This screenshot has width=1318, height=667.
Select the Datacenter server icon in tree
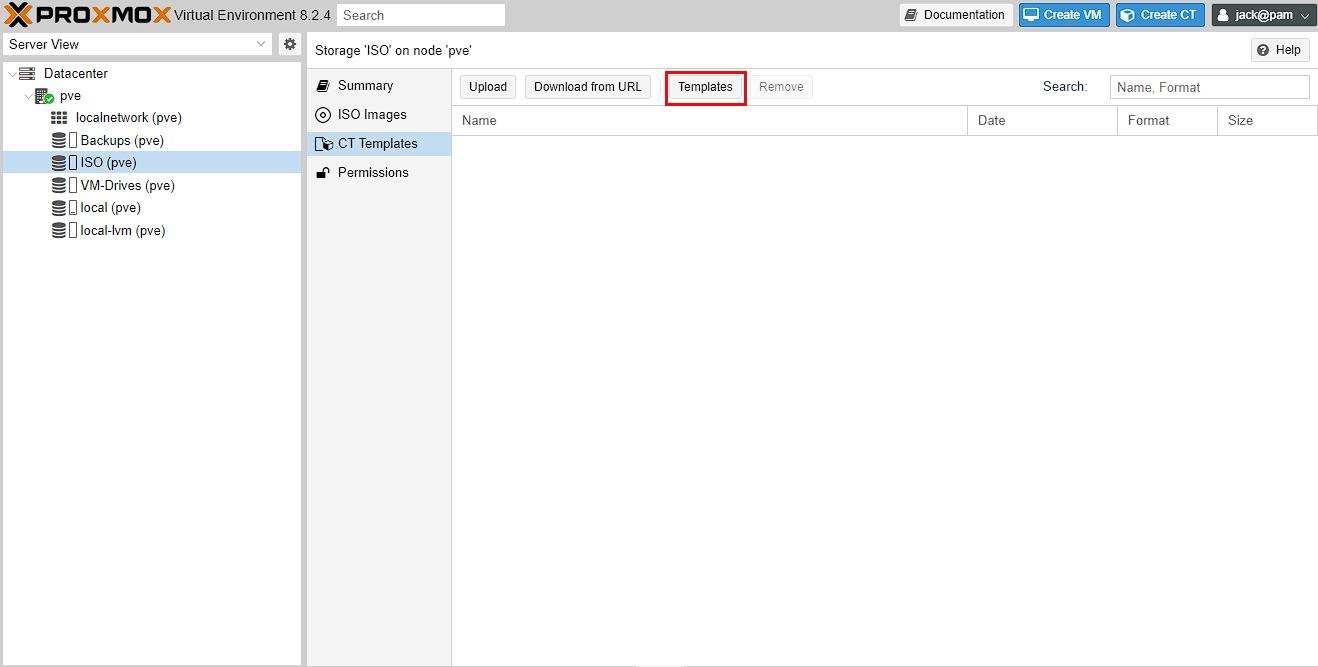tap(27, 74)
